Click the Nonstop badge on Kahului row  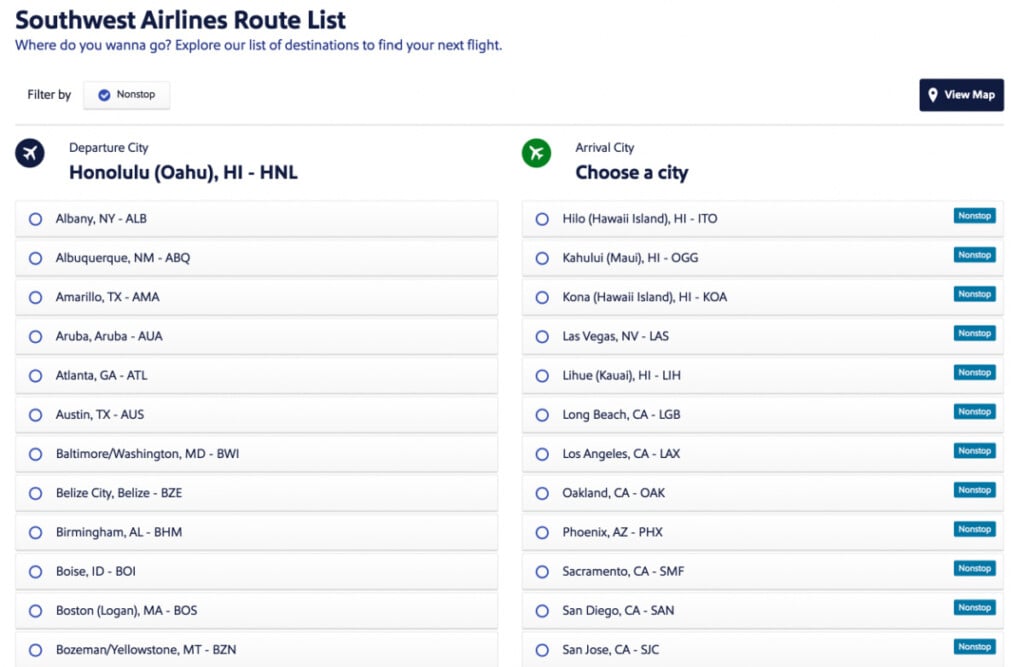point(974,255)
